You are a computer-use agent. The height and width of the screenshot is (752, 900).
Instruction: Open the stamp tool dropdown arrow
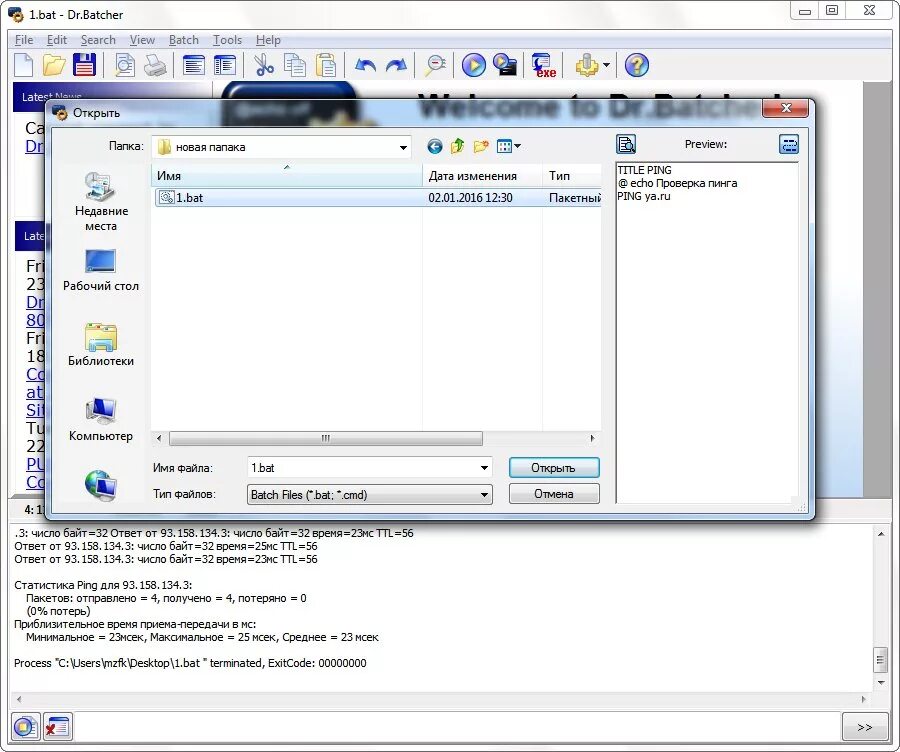607,65
